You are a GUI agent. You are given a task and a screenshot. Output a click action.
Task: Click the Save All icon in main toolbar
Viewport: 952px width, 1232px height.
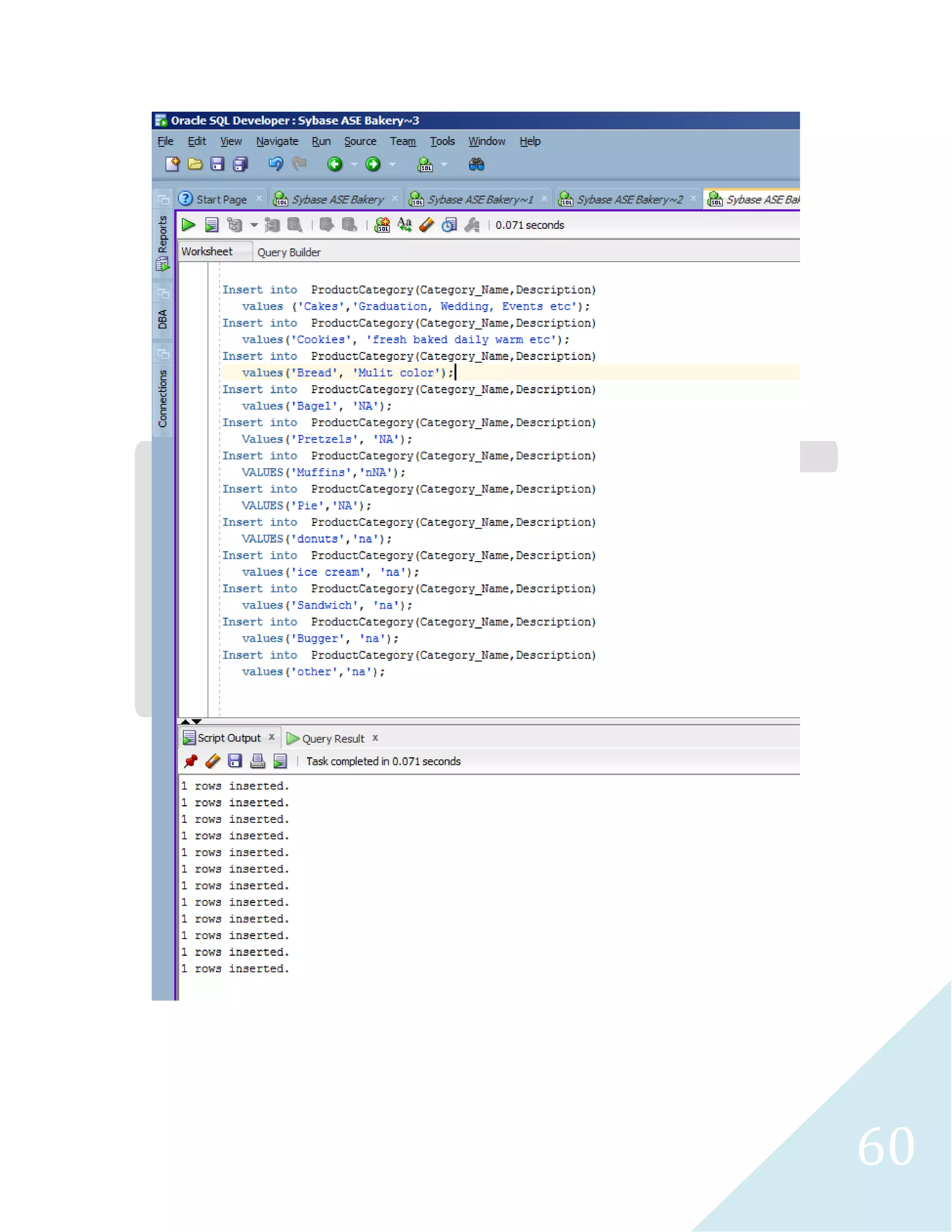[x=241, y=165]
